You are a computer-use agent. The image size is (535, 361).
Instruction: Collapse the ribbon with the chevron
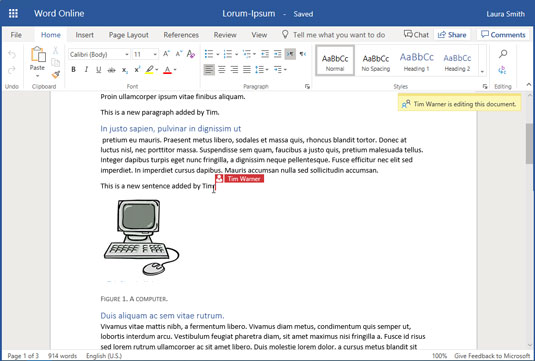pyautogui.click(x=529, y=84)
